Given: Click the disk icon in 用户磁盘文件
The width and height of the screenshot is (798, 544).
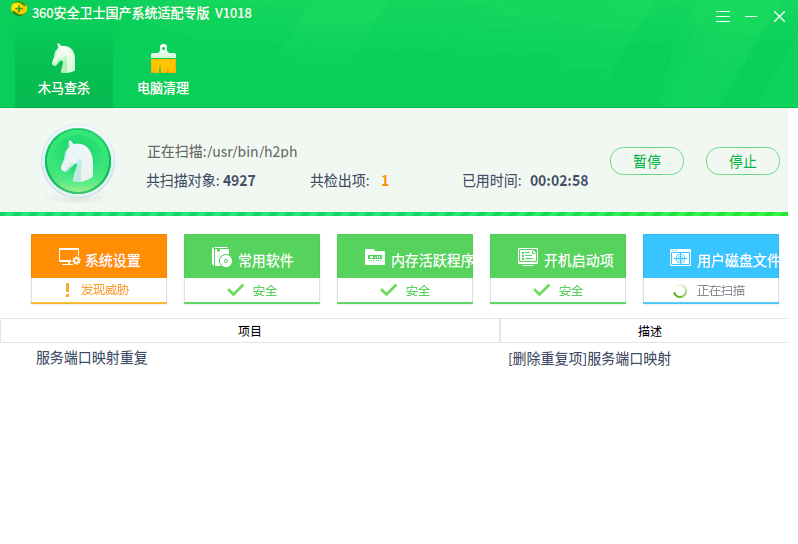Looking at the screenshot, I should click(x=680, y=257).
